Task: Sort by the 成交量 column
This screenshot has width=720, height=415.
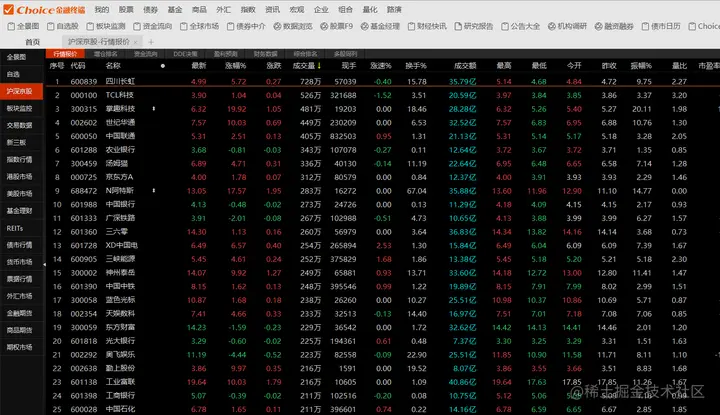Action: pyautogui.click(x=307, y=66)
